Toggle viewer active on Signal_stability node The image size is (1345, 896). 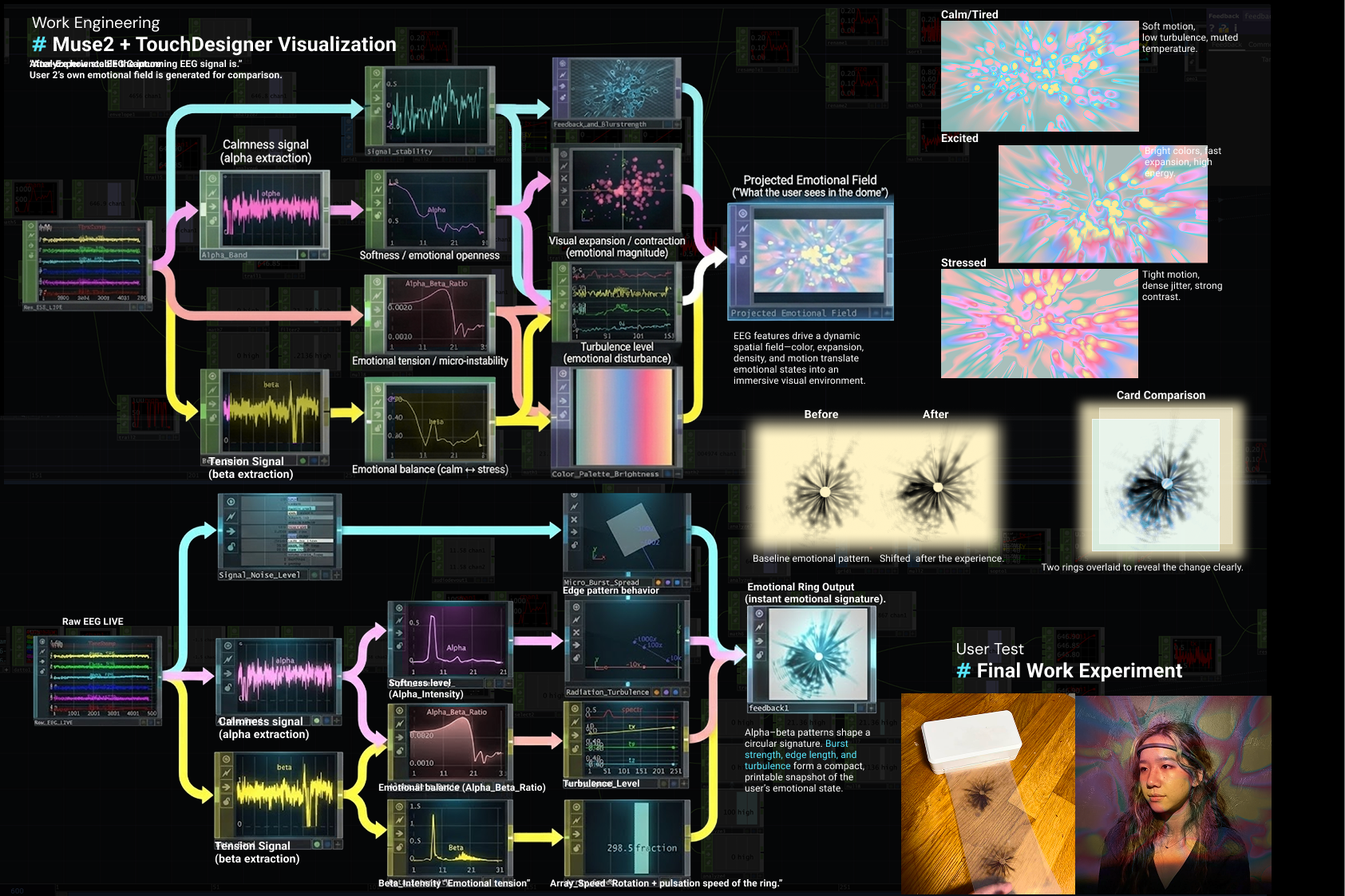point(376,73)
